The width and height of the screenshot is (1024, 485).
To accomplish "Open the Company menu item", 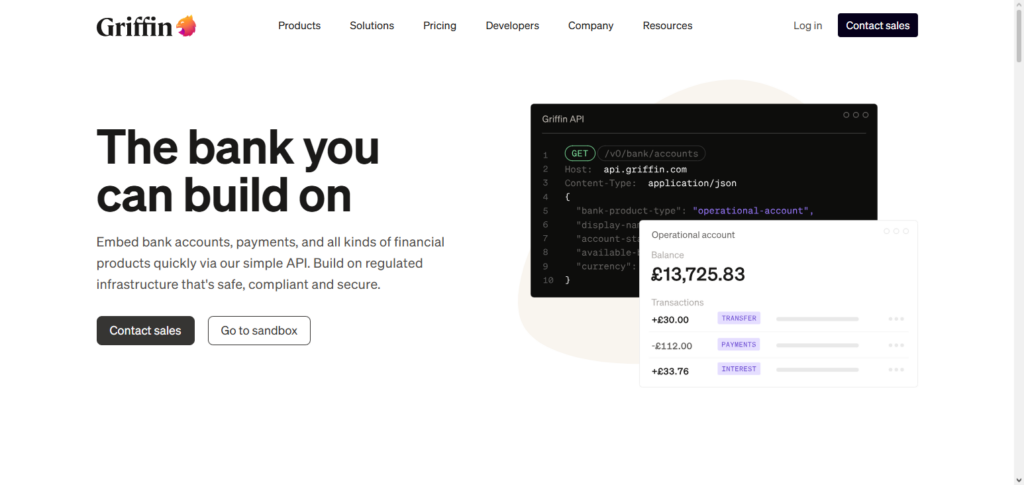I will [x=591, y=26].
